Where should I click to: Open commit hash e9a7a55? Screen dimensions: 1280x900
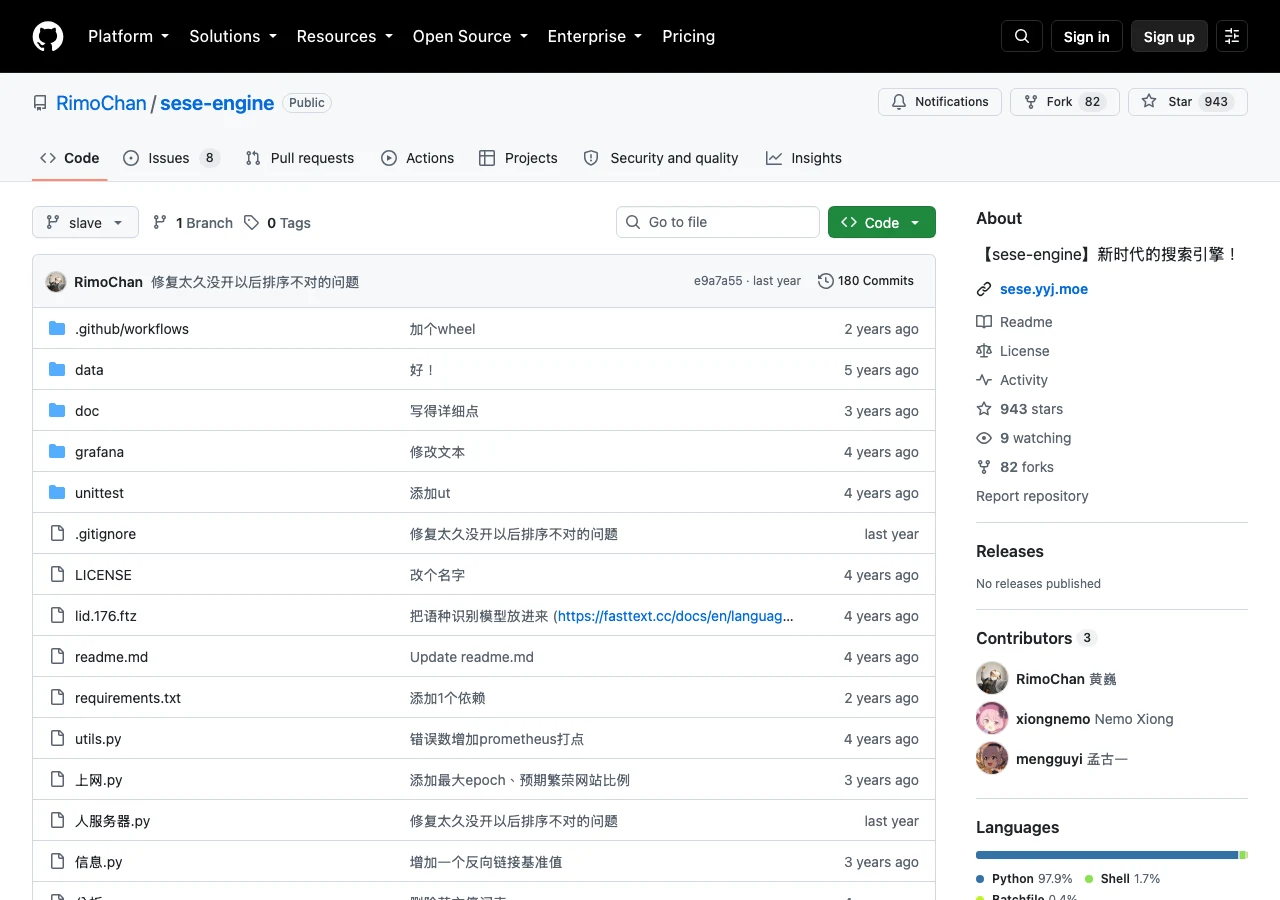[718, 281]
